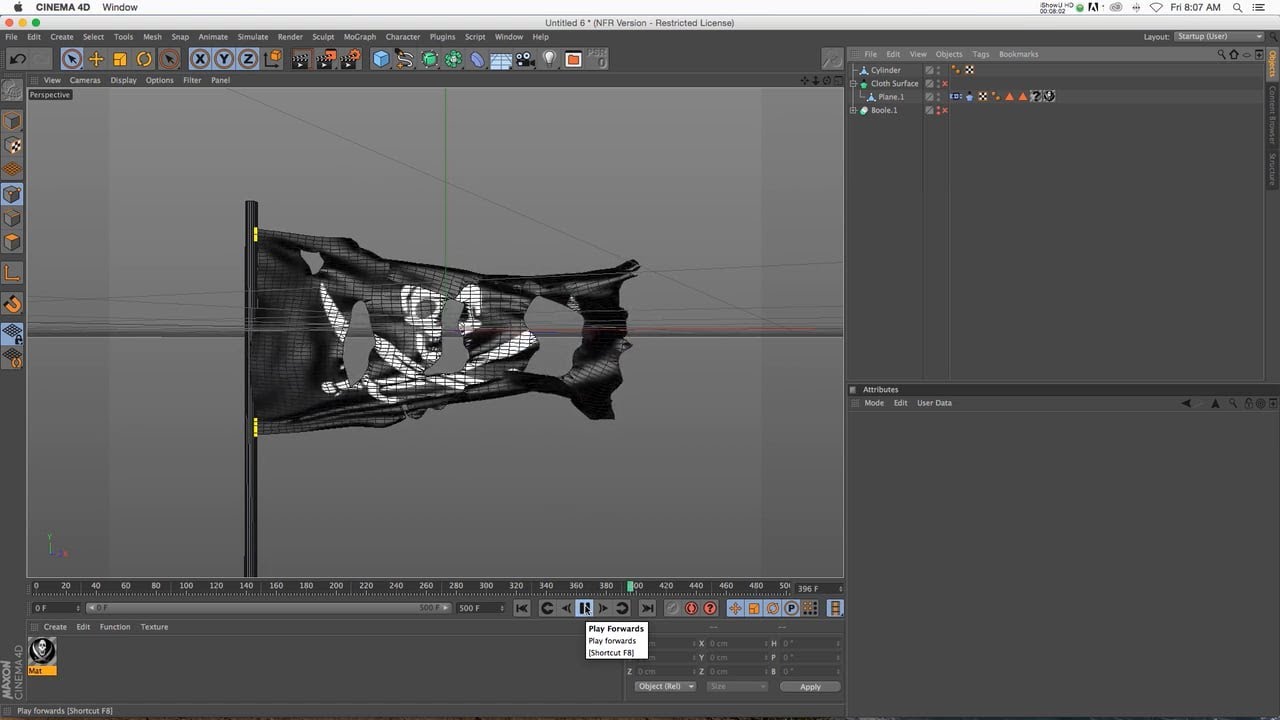Click Render View clapperboard icon
This screenshot has width=1280, height=720.
[301, 59]
